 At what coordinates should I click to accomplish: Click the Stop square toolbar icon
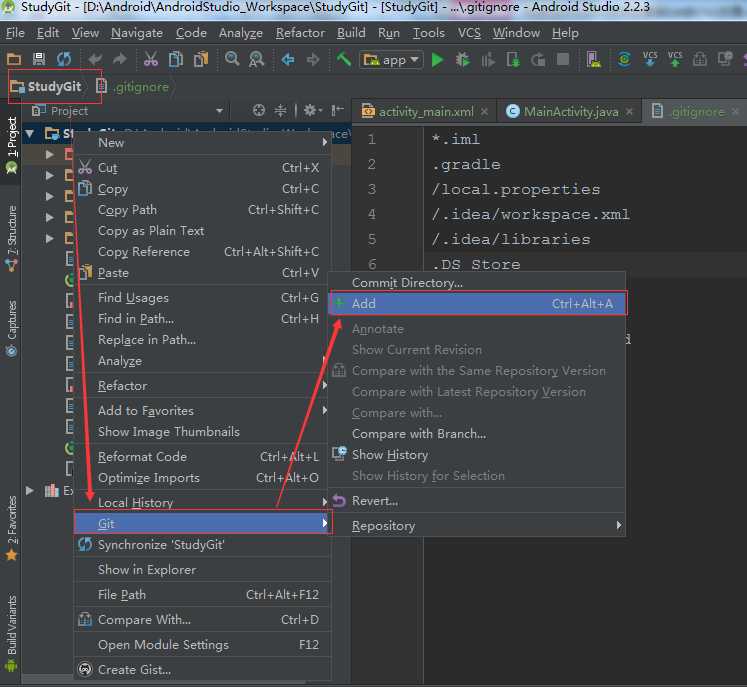(563, 60)
